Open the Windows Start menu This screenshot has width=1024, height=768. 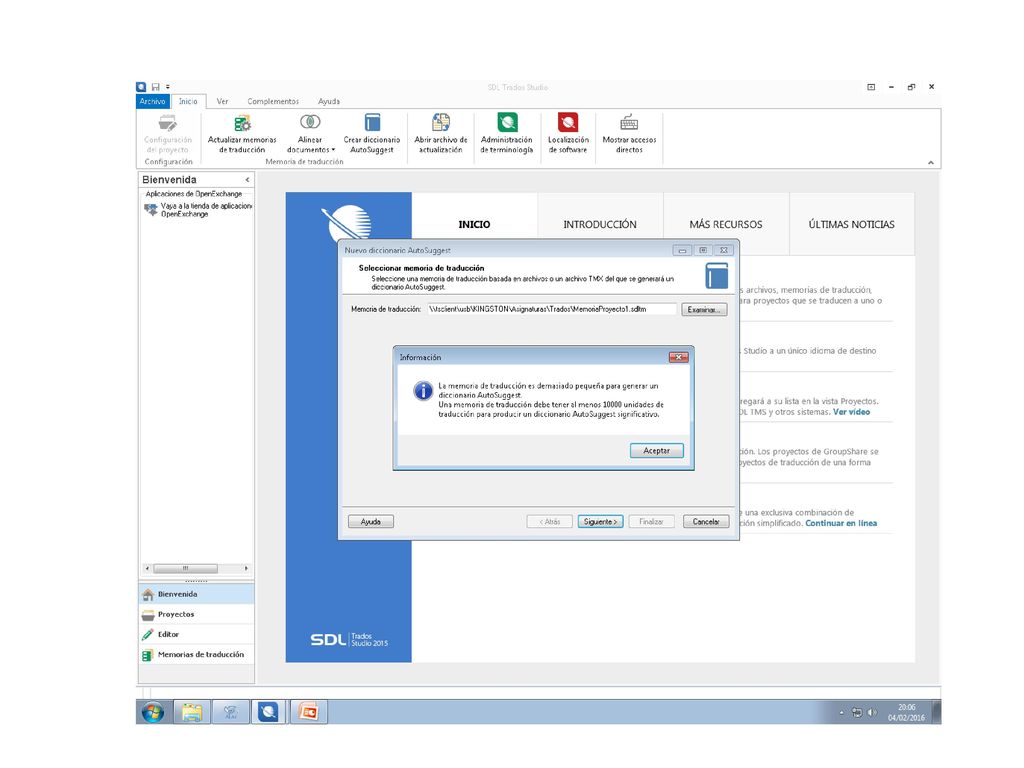[x=153, y=712]
